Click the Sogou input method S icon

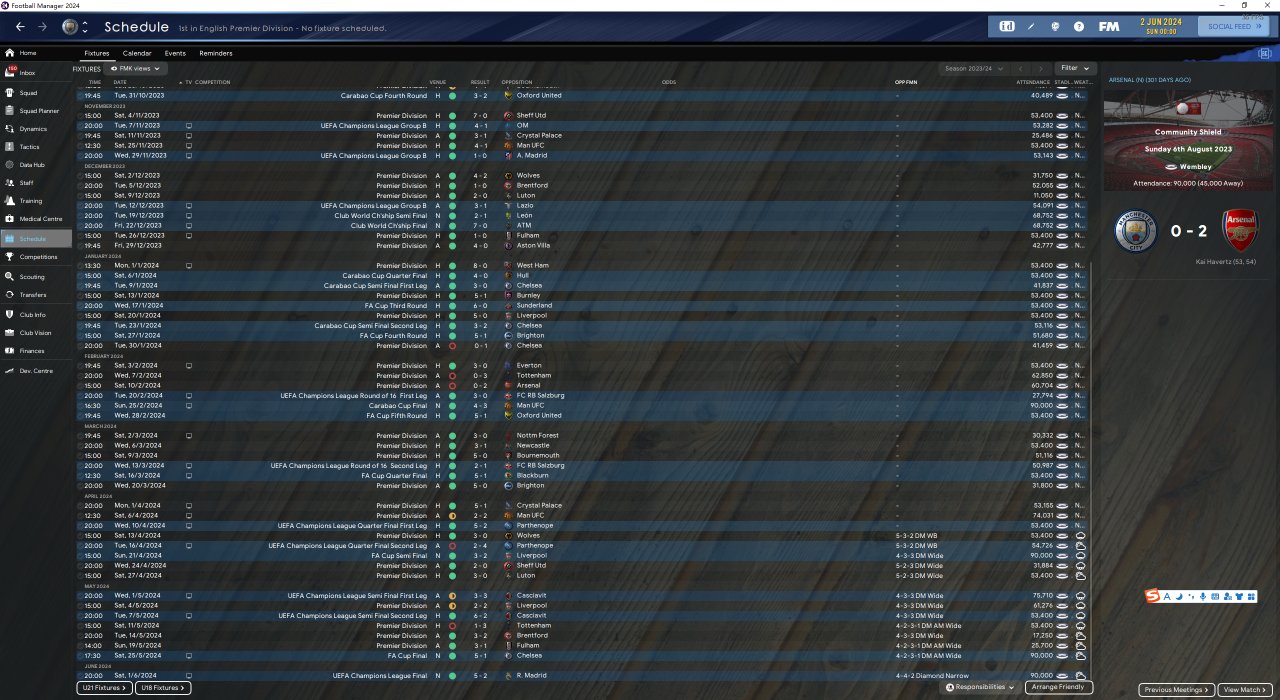[x=1153, y=597]
